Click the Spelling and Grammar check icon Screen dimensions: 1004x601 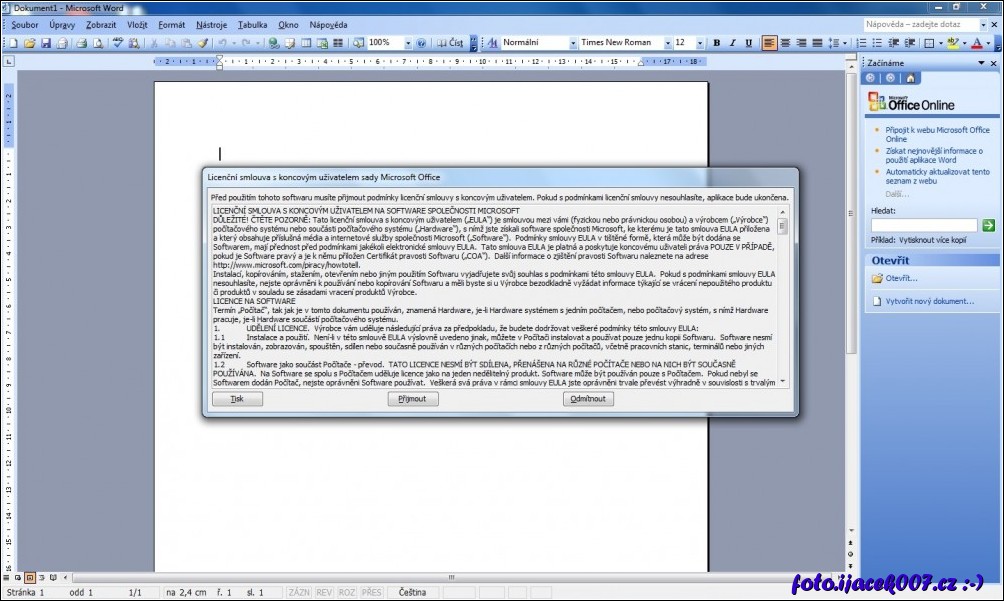click(117, 43)
